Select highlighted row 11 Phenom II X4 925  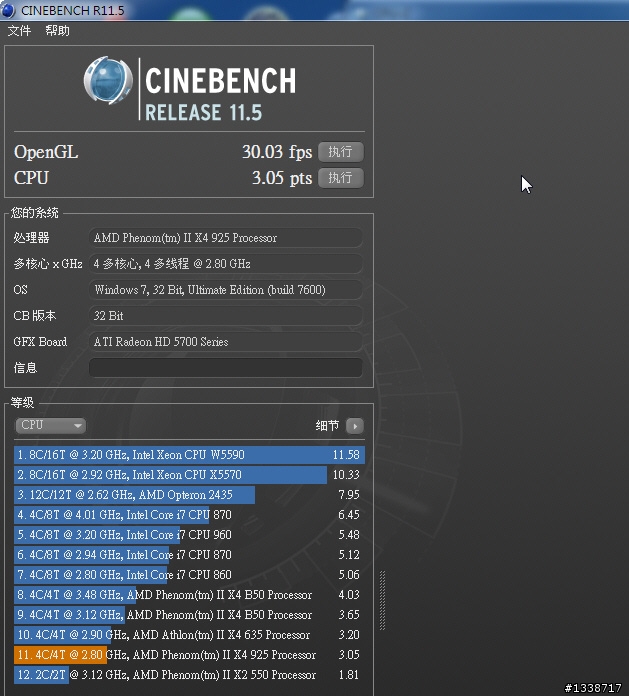pyautogui.click(x=189, y=655)
